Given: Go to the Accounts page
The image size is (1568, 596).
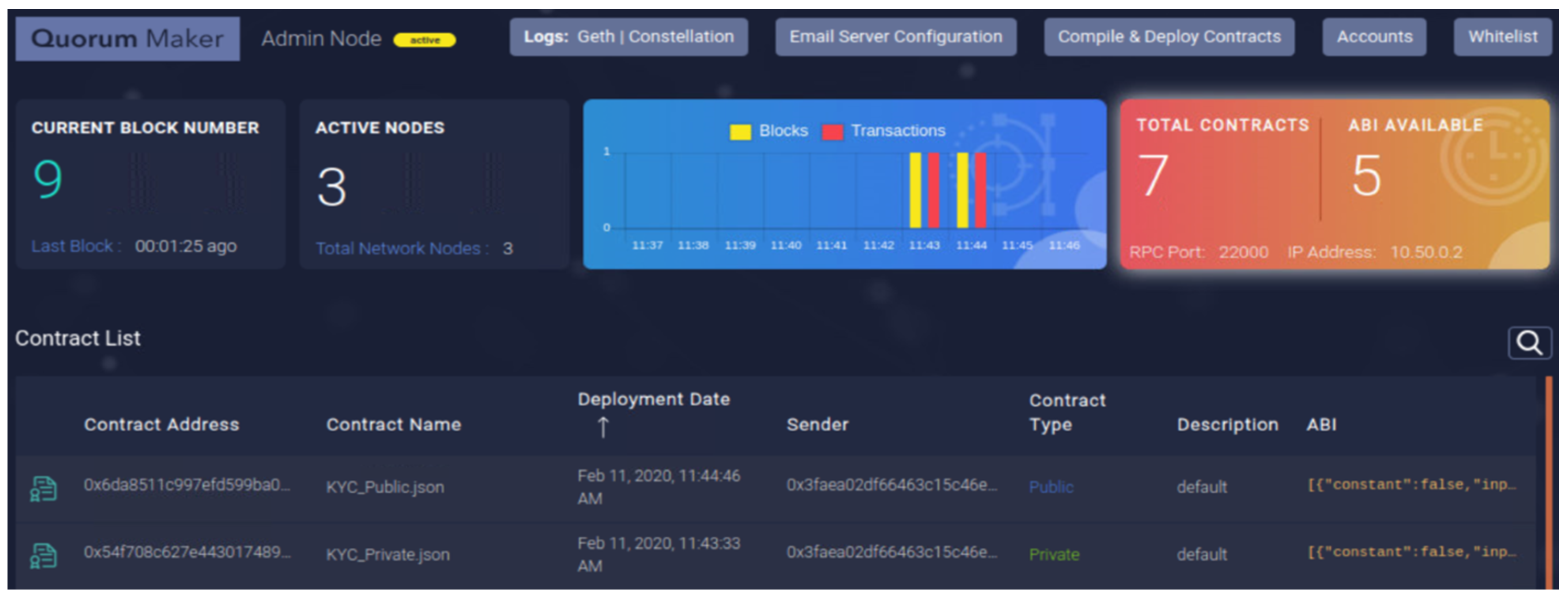Looking at the screenshot, I should (1374, 37).
